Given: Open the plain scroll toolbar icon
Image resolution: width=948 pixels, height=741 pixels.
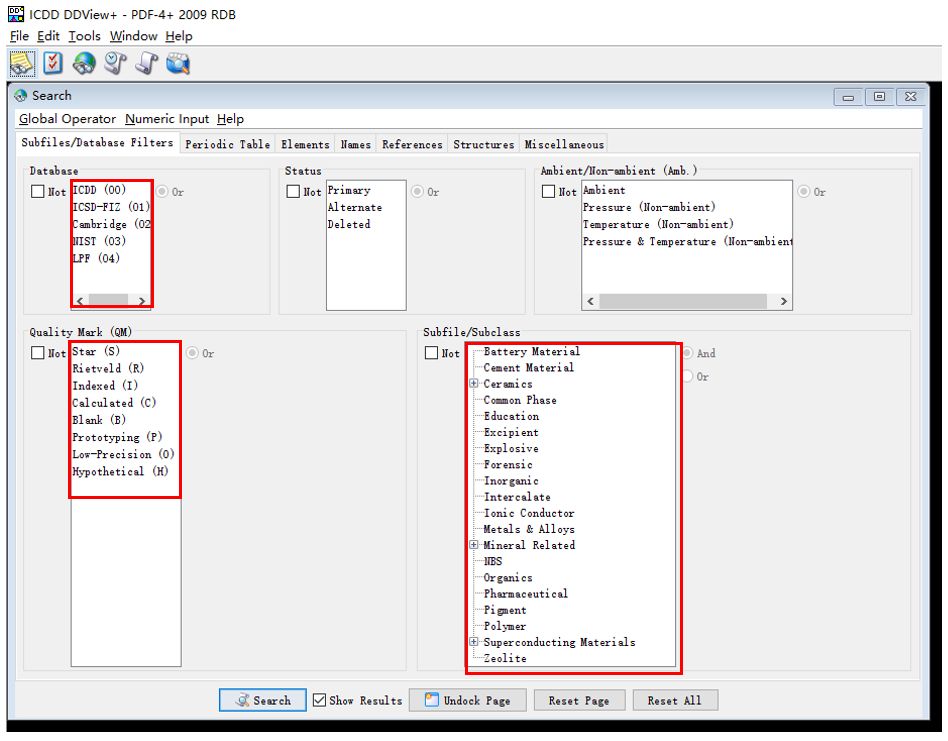Looking at the screenshot, I should tap(146, 63).
